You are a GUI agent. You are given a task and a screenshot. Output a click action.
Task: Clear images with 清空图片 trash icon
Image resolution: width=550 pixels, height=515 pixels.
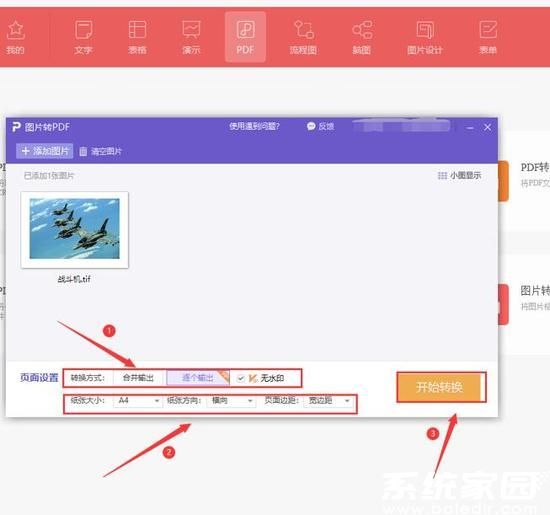tap(100, 151)
